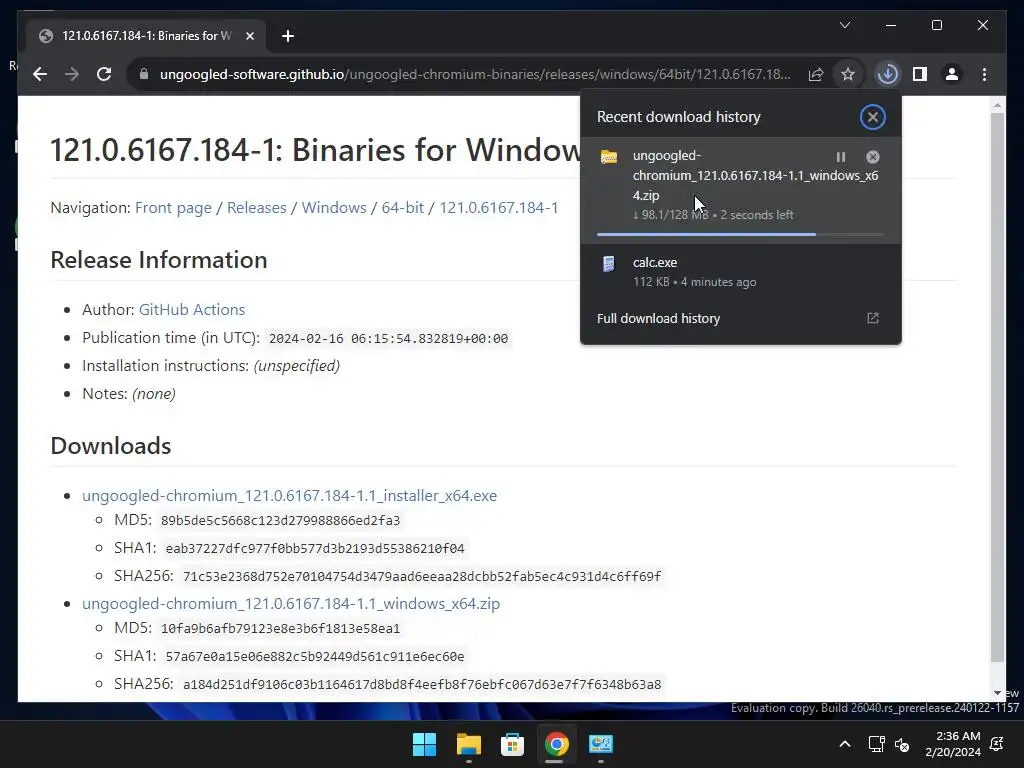1024x768 pixels.
Task: Click the installer MD5 hash value
Action: click(280, 520)
